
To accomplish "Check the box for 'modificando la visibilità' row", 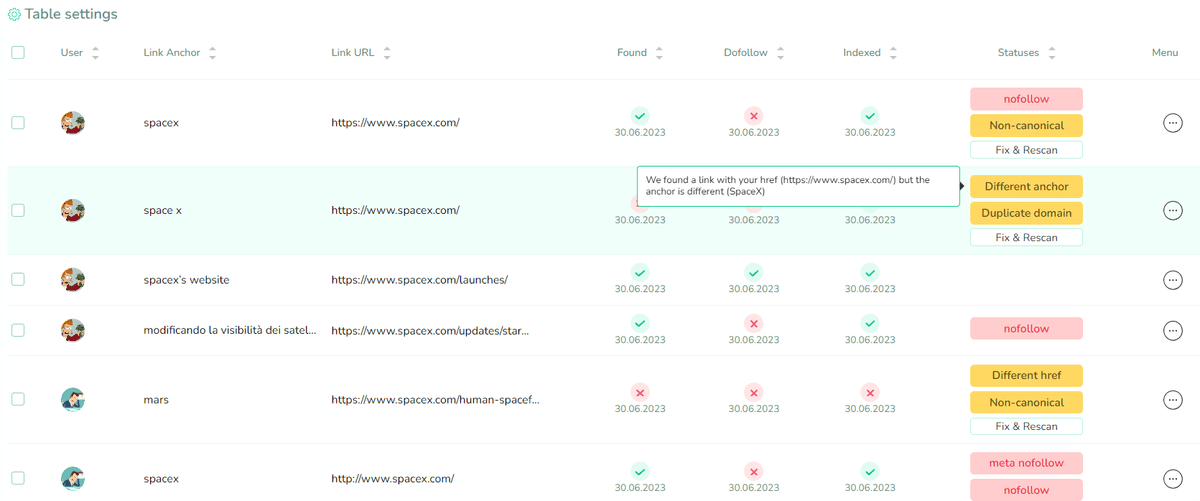I will 18,330.
